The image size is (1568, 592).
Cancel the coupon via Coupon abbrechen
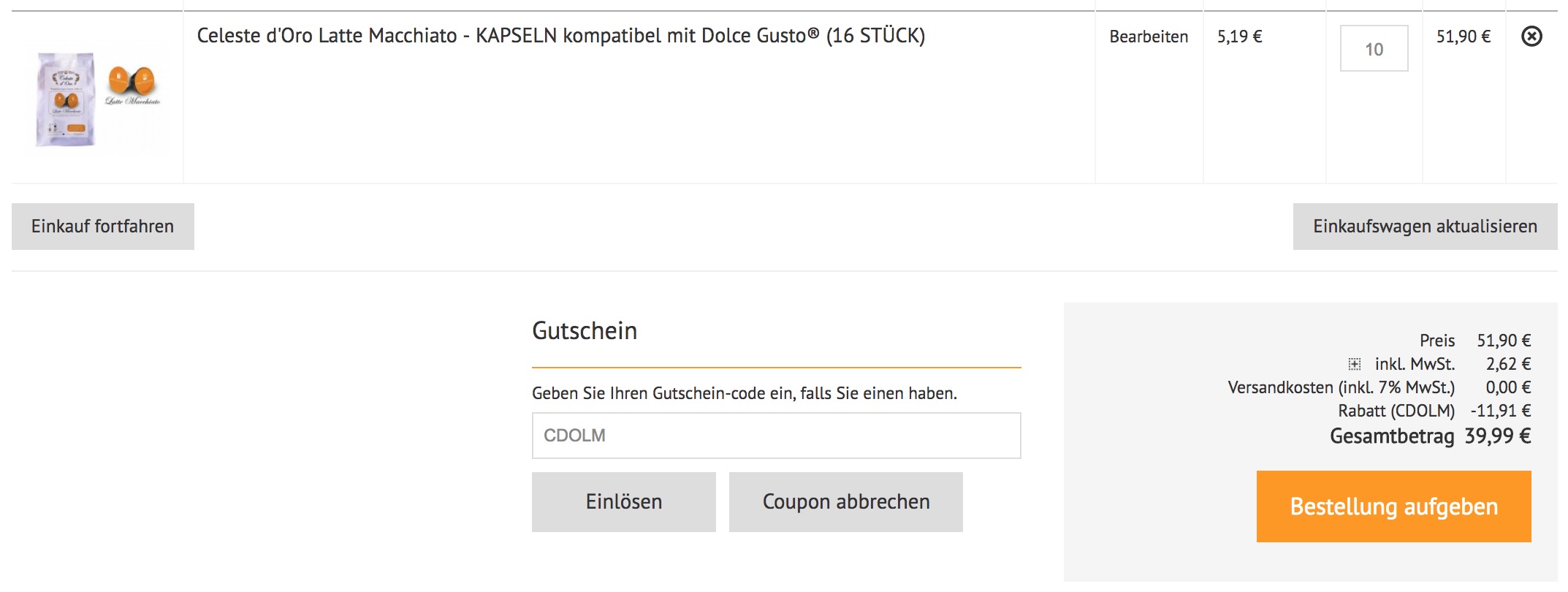click(x=845, y=502)
